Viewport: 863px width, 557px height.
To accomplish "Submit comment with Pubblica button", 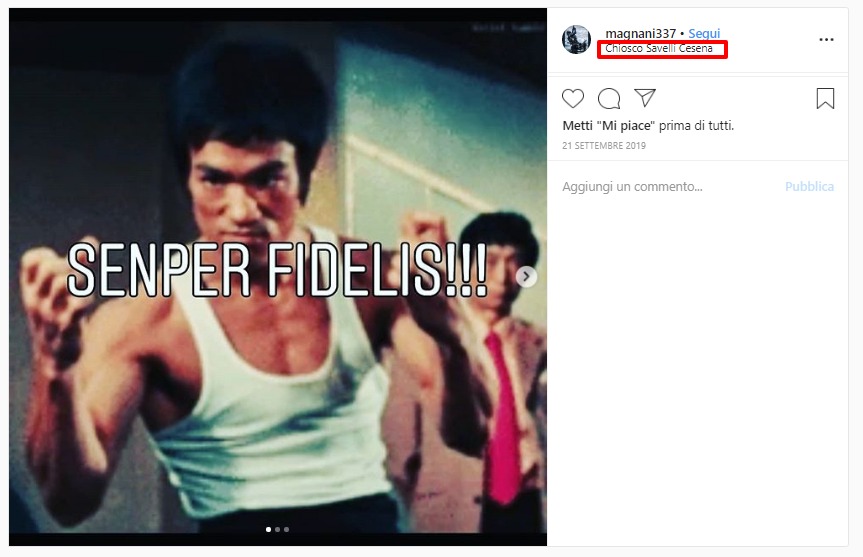I will [x=809, y=187].
